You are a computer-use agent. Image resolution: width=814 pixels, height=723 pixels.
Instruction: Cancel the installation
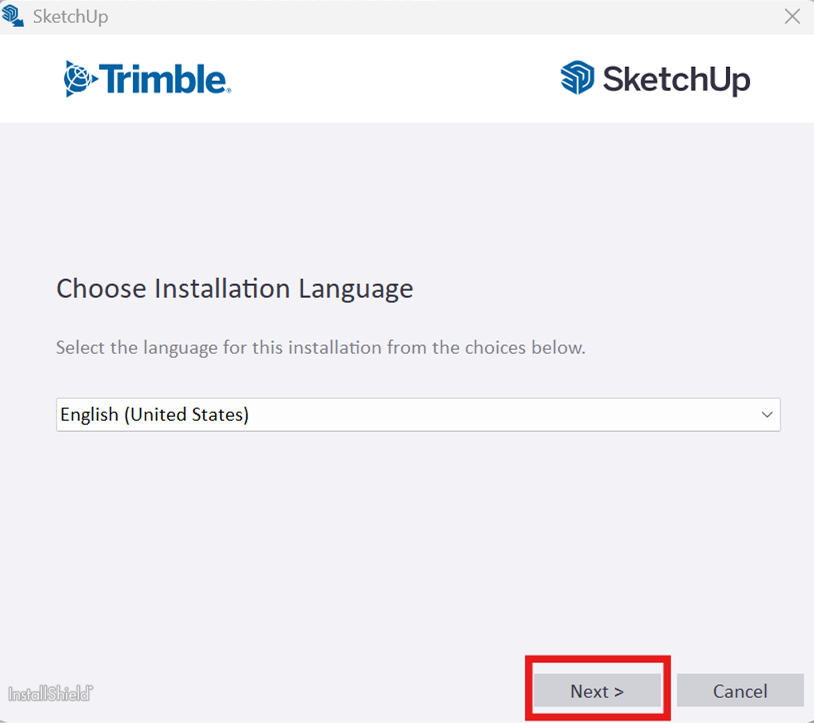[740, 691]
